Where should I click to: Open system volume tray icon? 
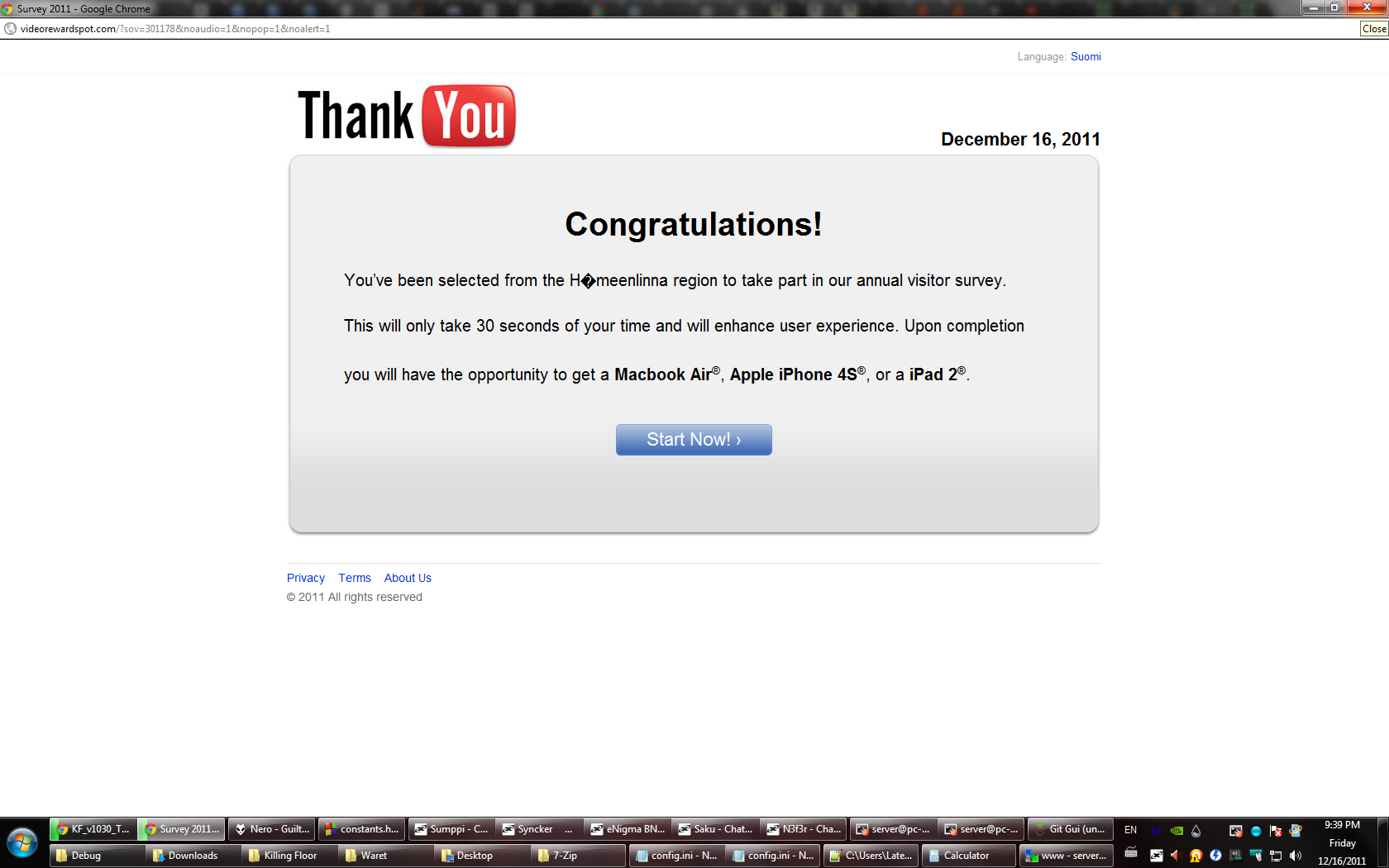[x=1295, y=856]
